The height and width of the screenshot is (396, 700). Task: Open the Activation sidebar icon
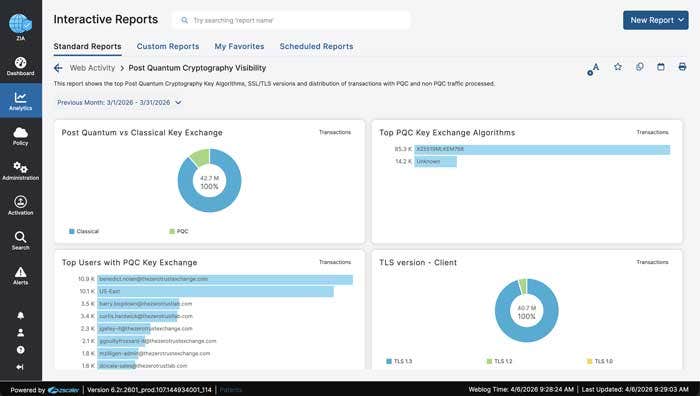[x=21, y=206]
